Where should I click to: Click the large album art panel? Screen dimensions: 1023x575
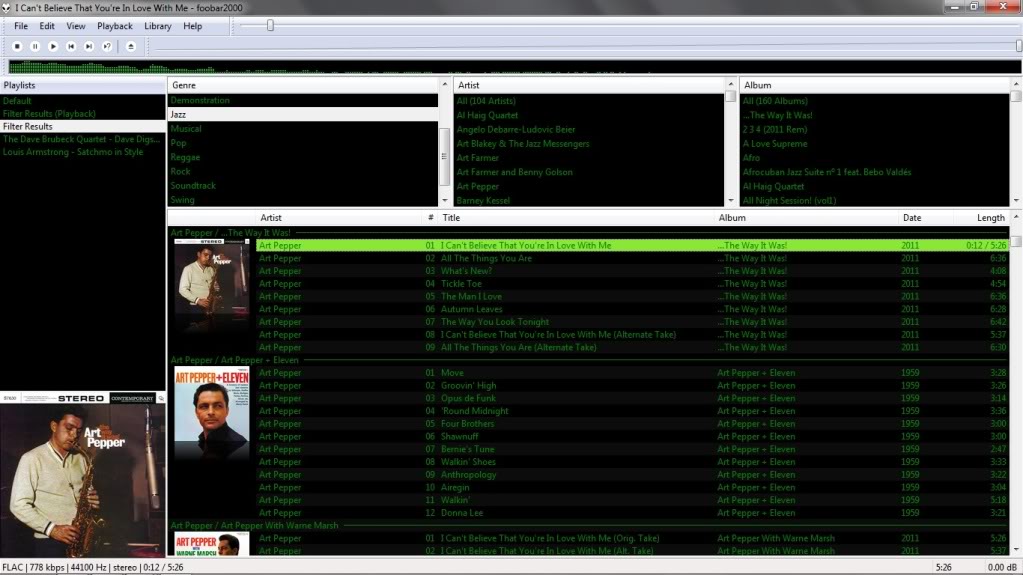click(x=83, y=475)
